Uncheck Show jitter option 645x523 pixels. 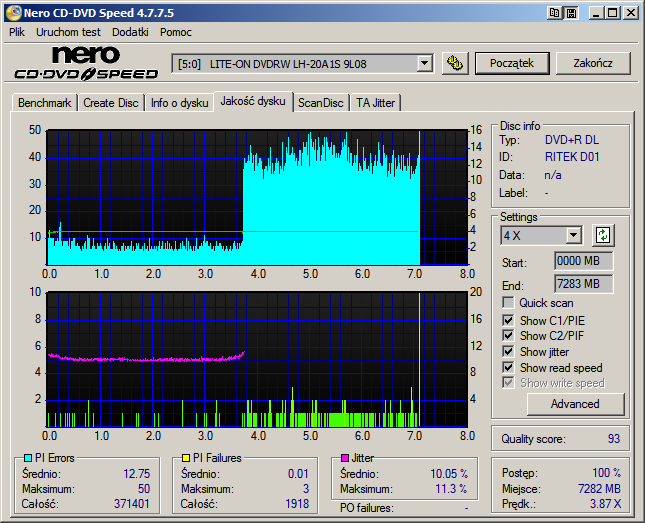coord(508,351)
